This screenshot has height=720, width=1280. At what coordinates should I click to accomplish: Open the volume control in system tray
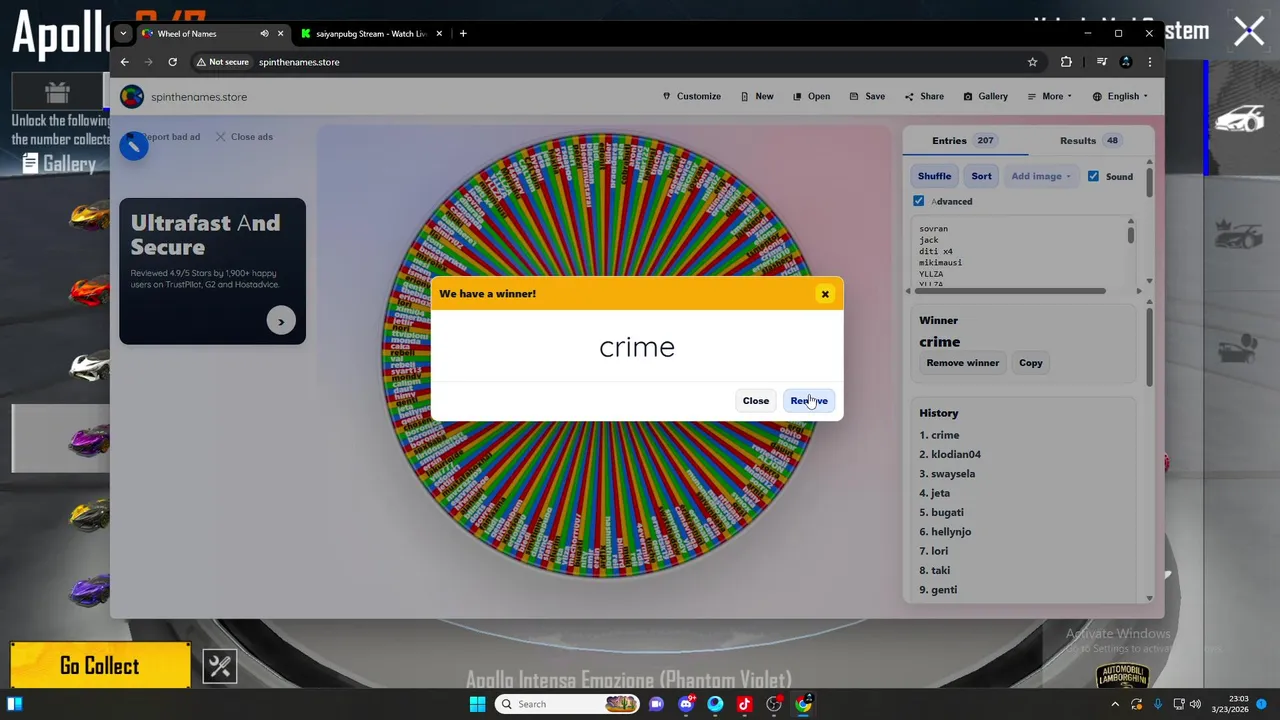point(1195,704)
